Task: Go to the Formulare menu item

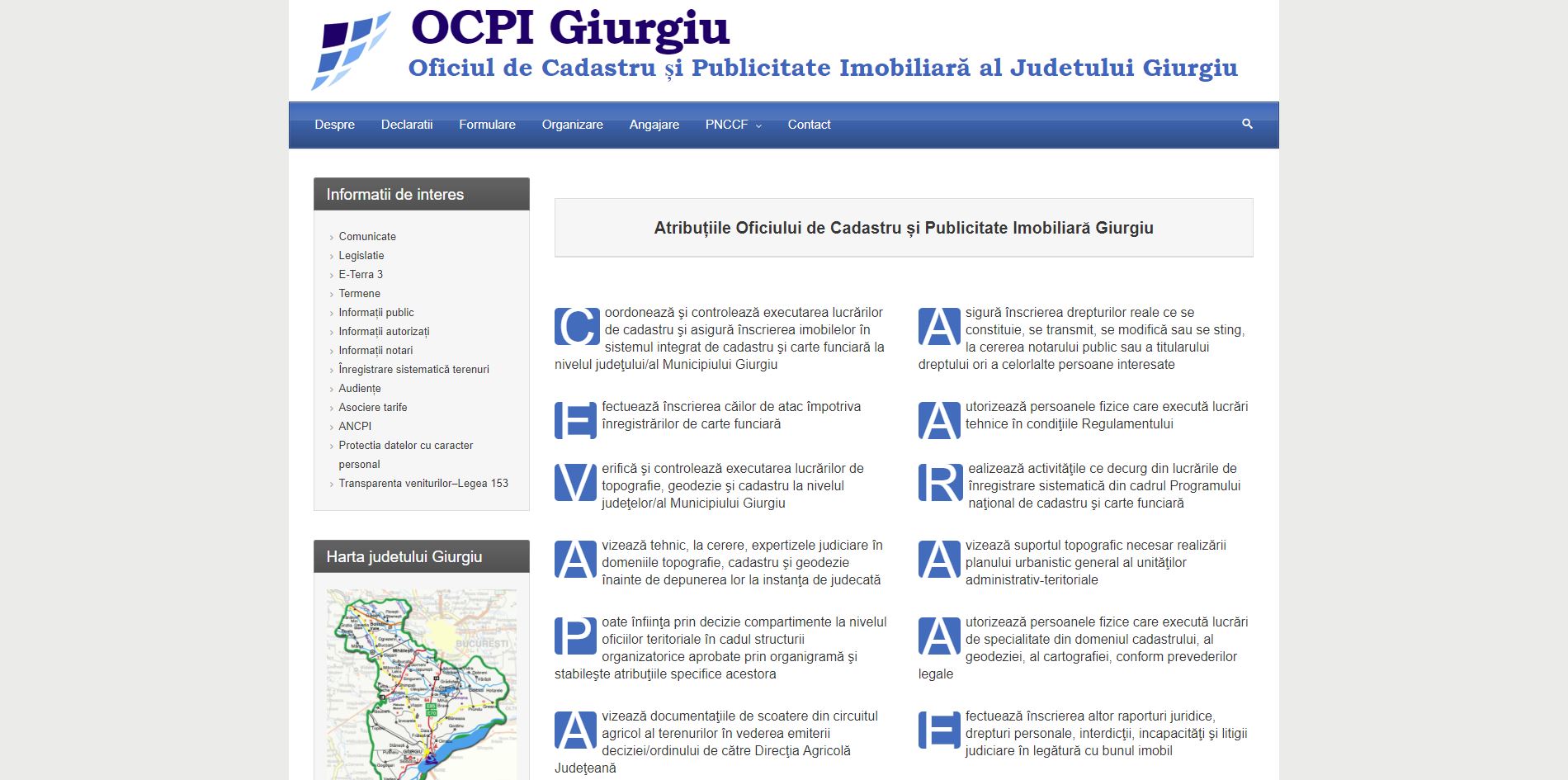Action: 487,125
